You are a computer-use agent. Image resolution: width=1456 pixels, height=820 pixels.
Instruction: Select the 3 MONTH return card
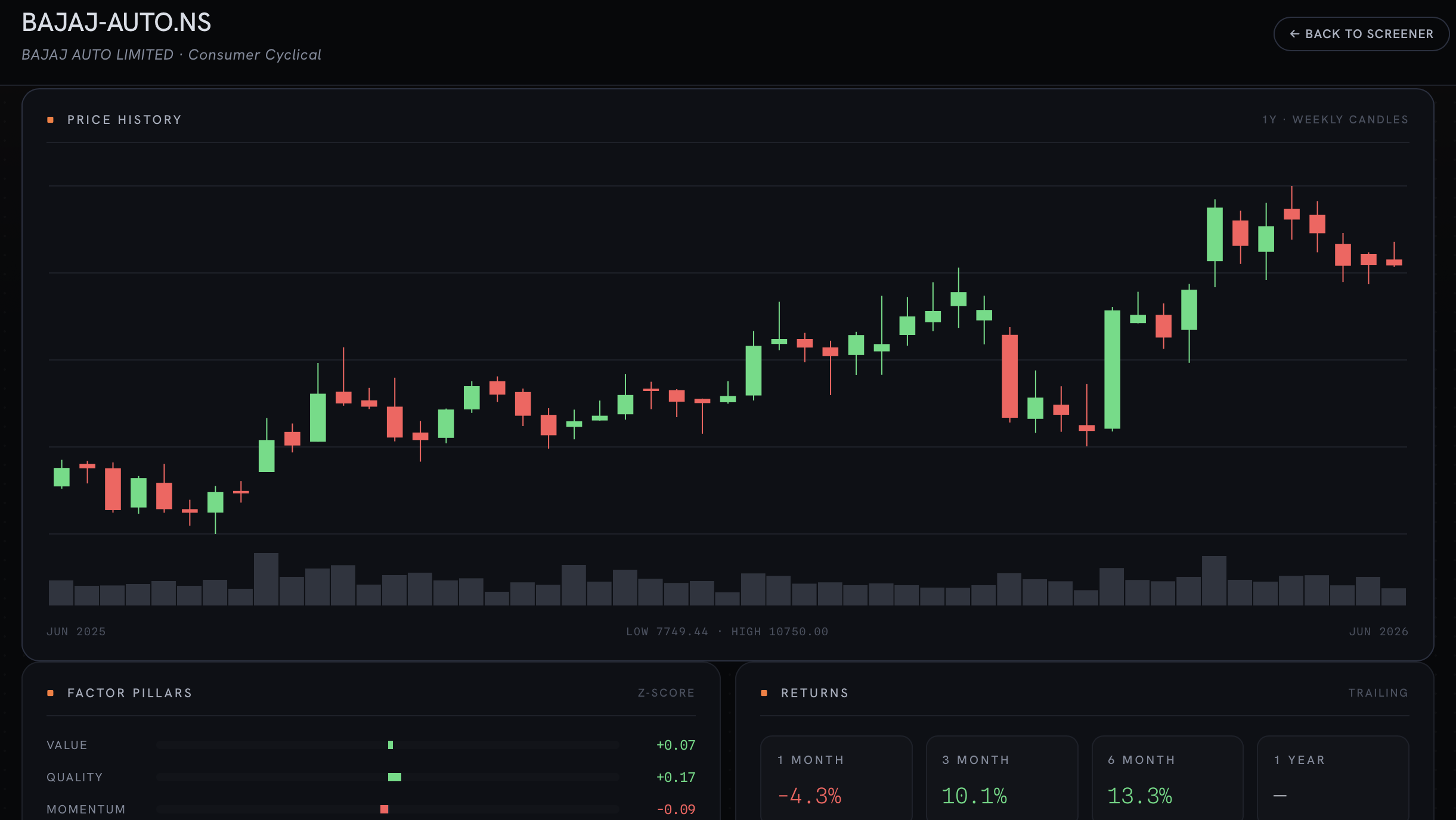[x=1002, y=778]
